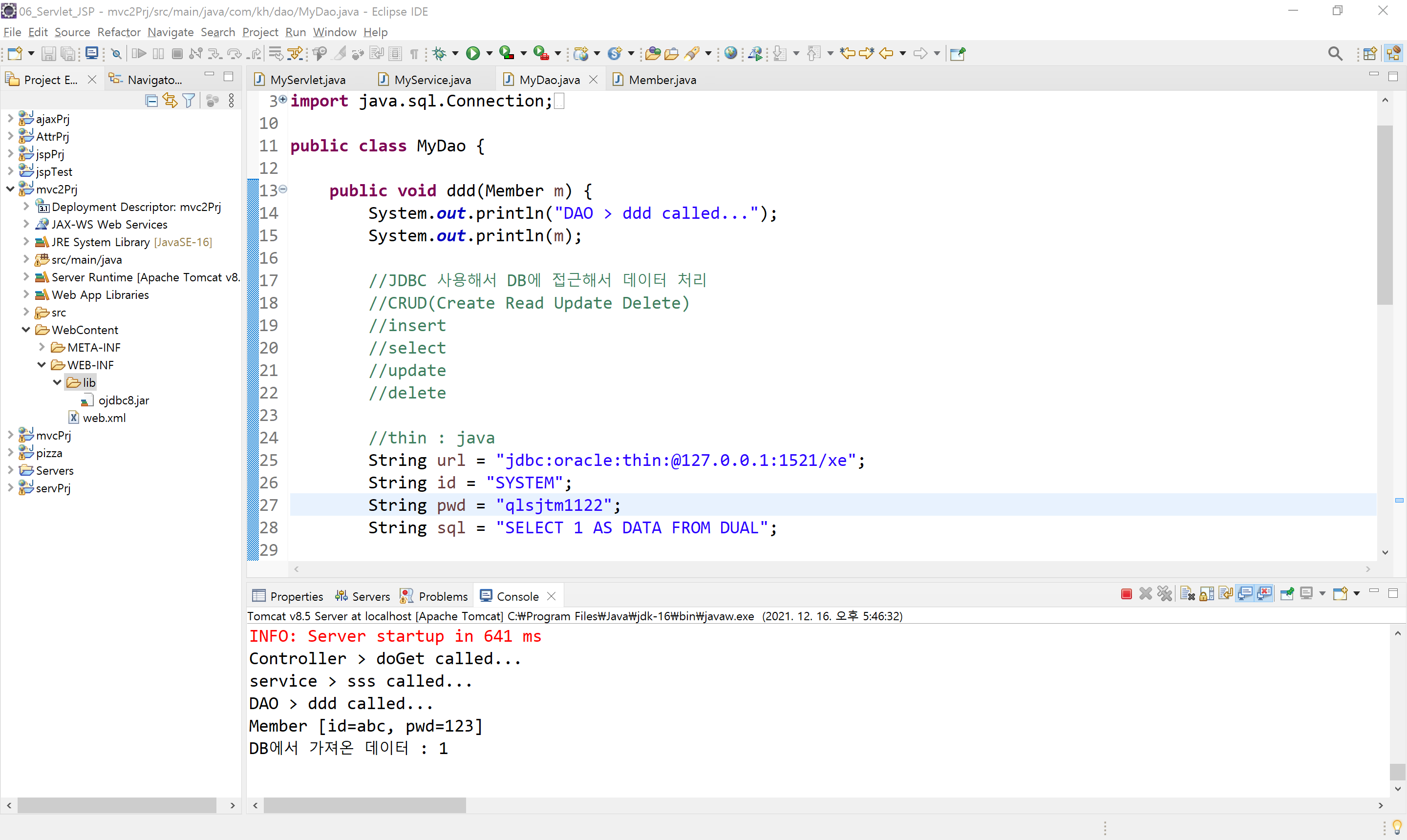
Task: Click the editor vertical scrollbar thumb
Action: (x=1385, y=215)
